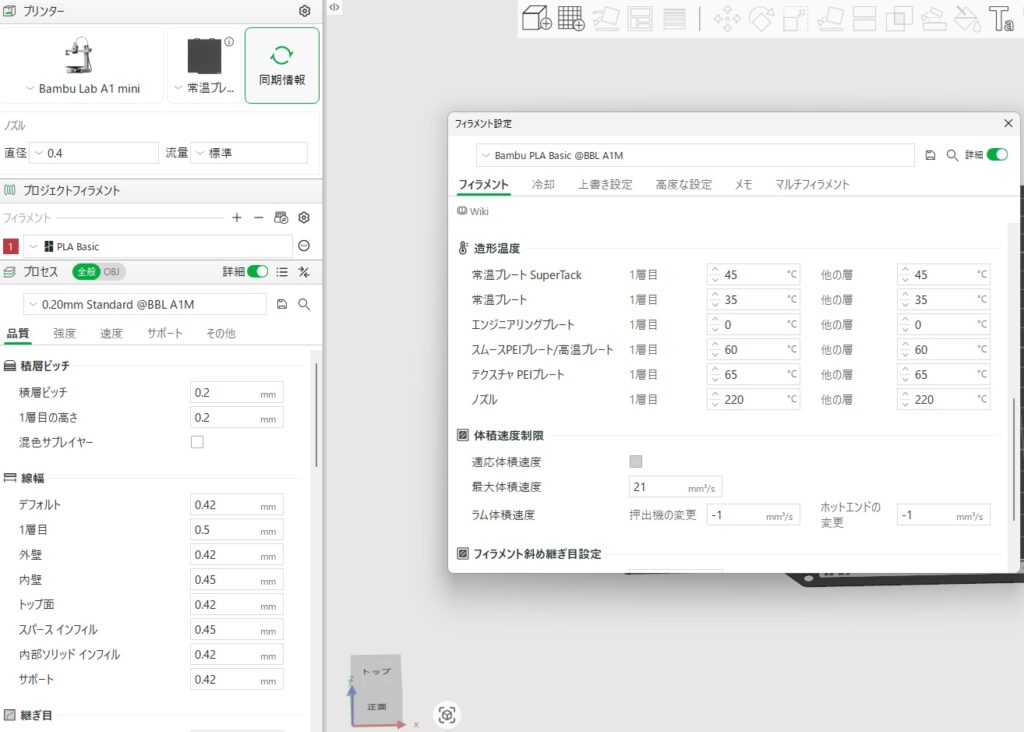Click Add plate grid toolbar icon
This screenshot has height=732, width=1024.
(x=571, y=18)
